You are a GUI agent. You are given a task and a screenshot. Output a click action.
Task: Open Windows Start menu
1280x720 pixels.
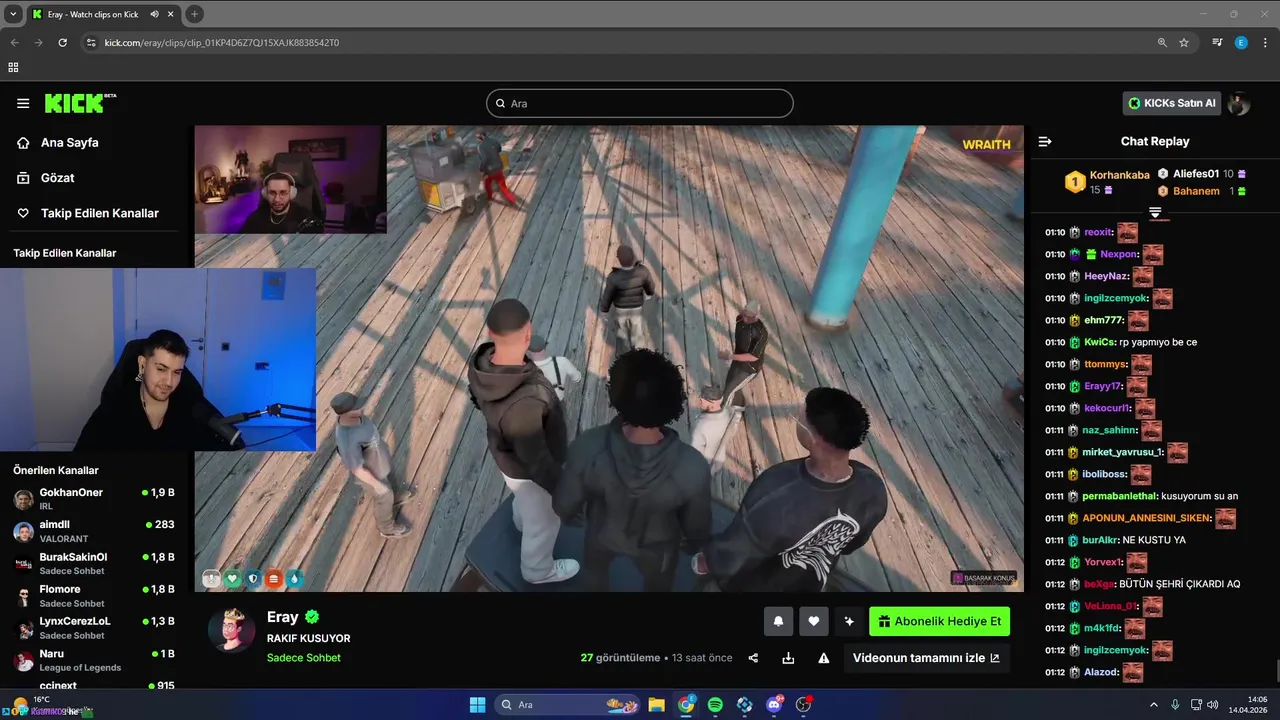pyautogui.click(x=477, y=705)
